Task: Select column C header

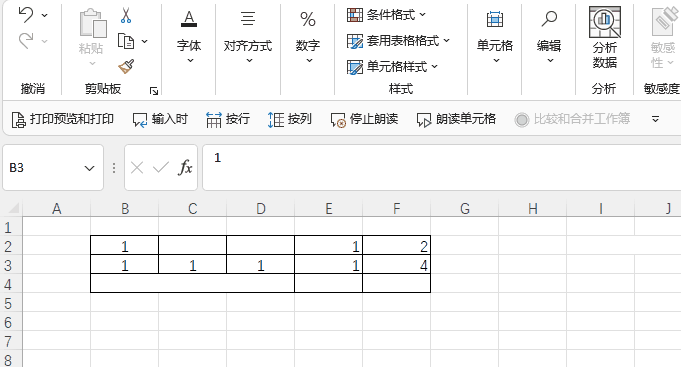Action: [192, 209]
